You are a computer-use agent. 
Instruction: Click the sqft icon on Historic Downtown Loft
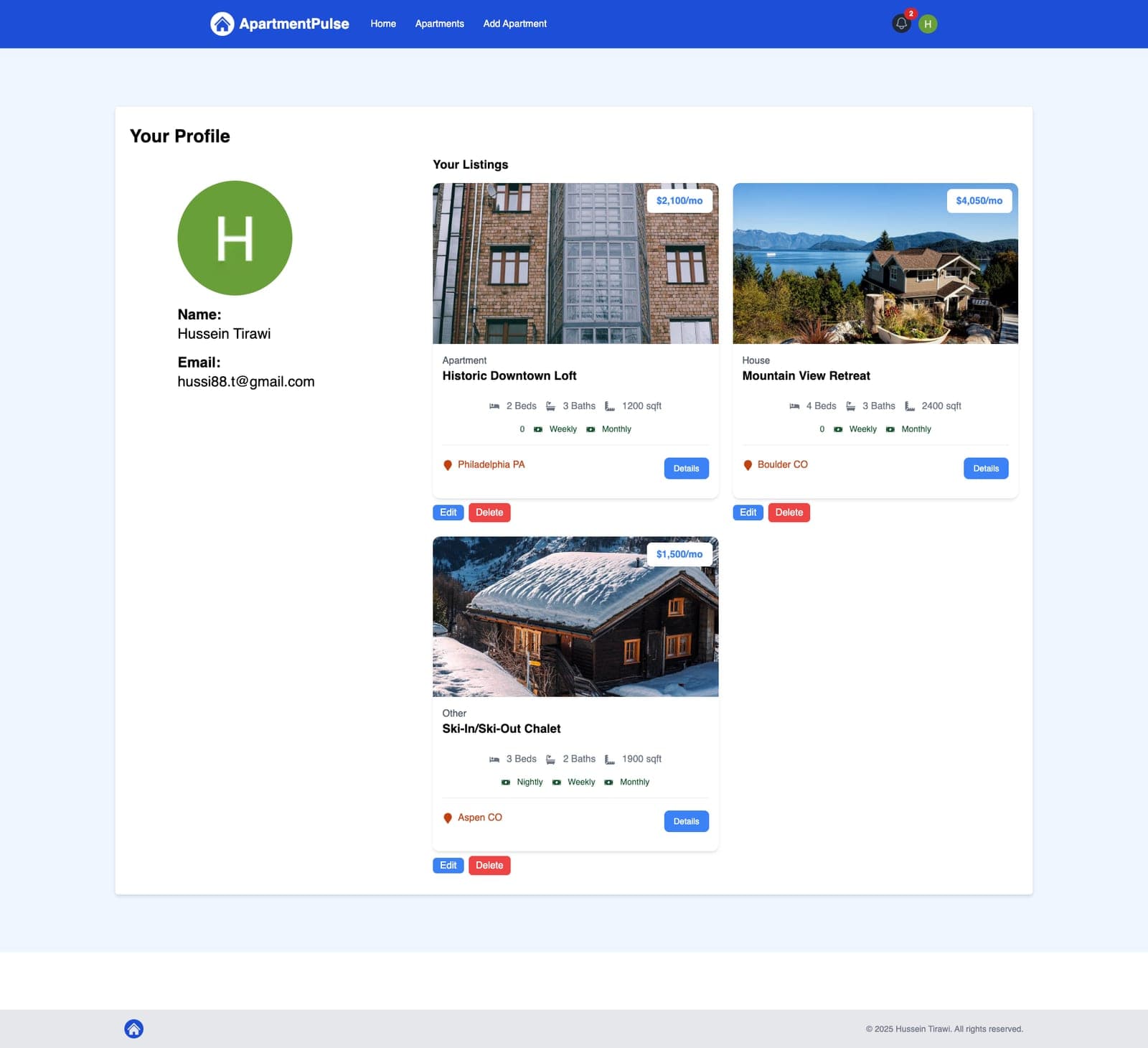coord(610,406)
